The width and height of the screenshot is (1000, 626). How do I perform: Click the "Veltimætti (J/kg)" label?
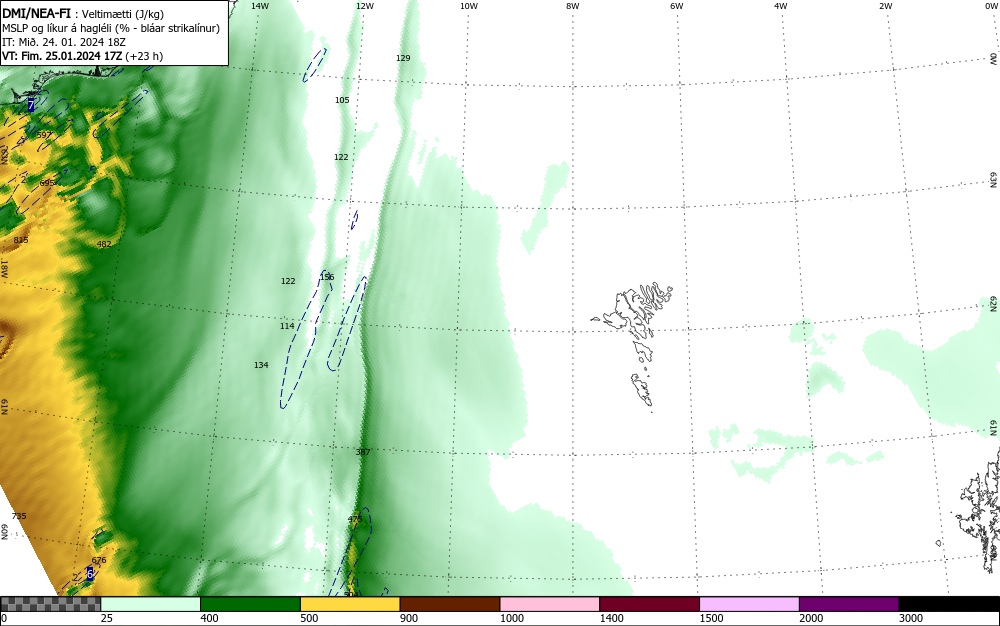point(123,14)
